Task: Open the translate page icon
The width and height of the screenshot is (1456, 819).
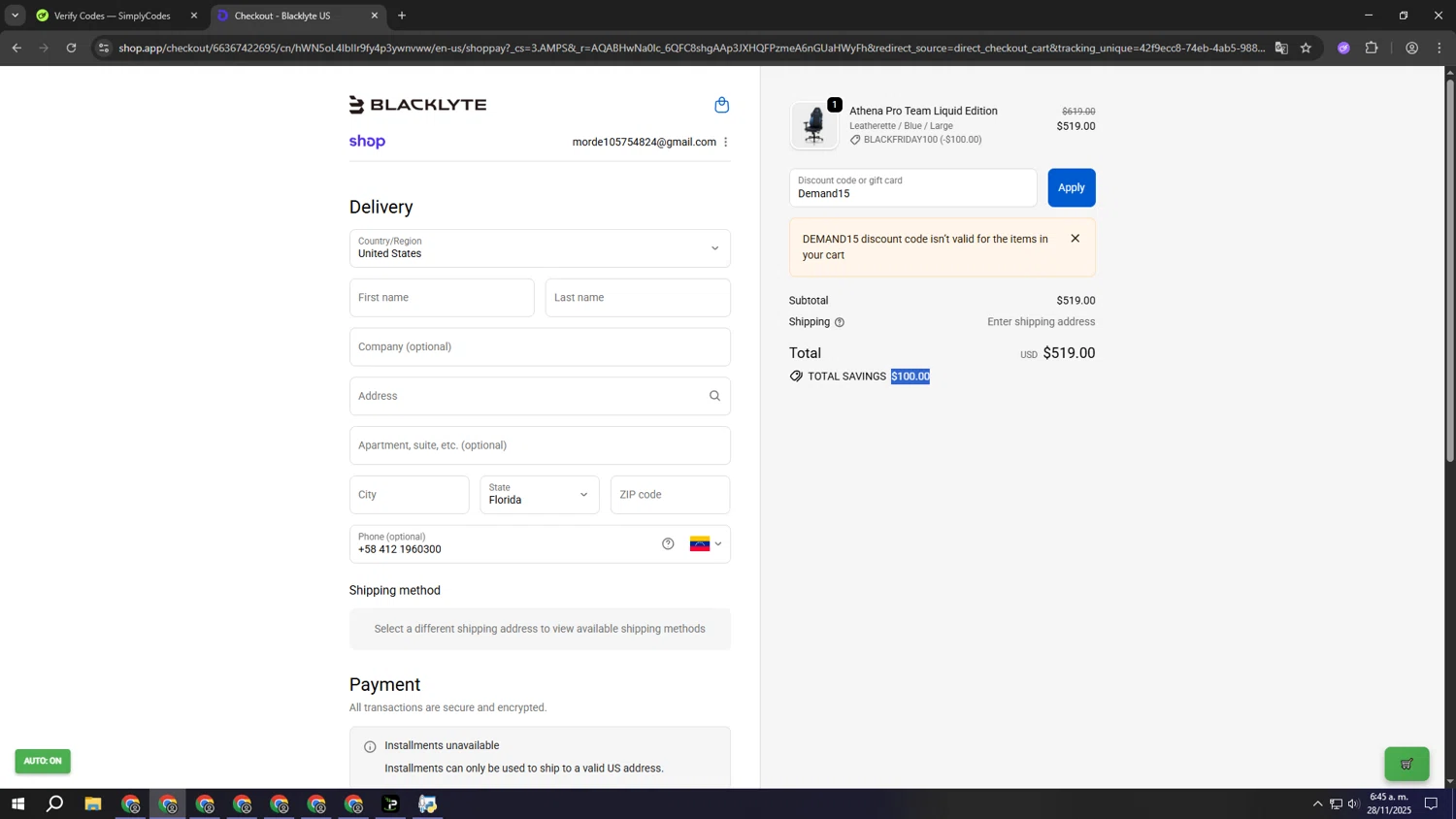Action: pos(1281,48)
